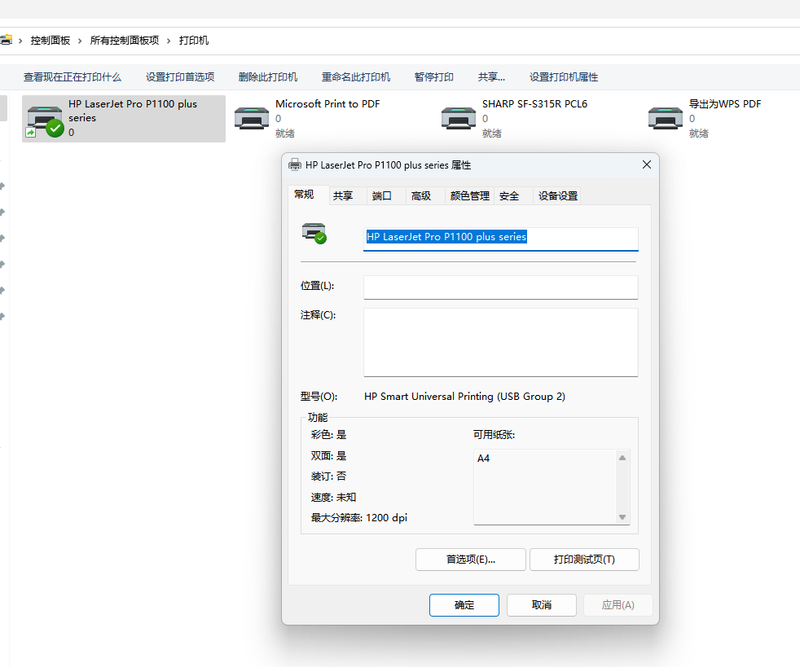Click 删除此打印机 in the toolbar
This screenshot has width=800, height=667.
[x=267, y=77]
